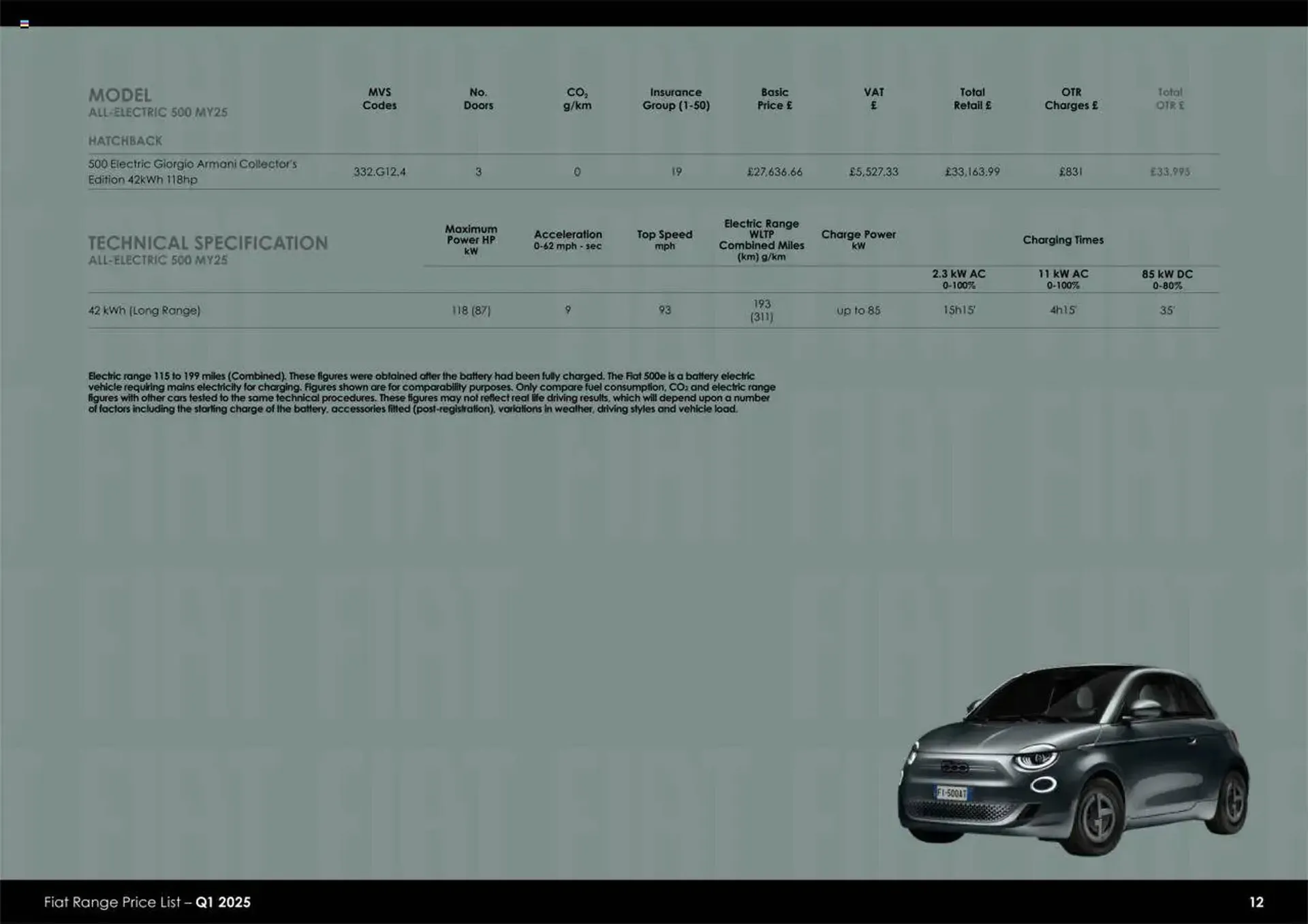This screenshot has width=1308, height=924.
Task: Click the 42 kWh (Long Range) row label
Action: [x=144, y=310]
